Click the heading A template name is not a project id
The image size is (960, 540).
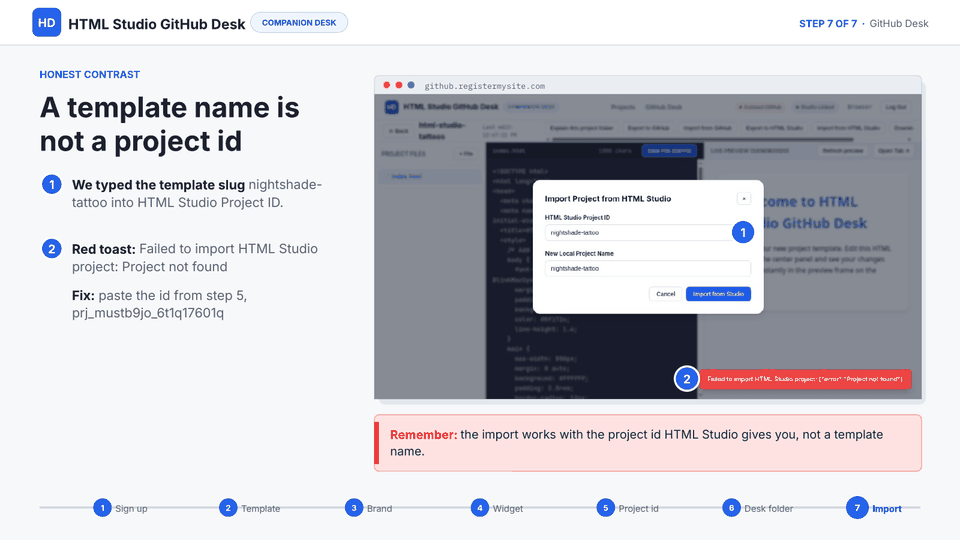170,124
